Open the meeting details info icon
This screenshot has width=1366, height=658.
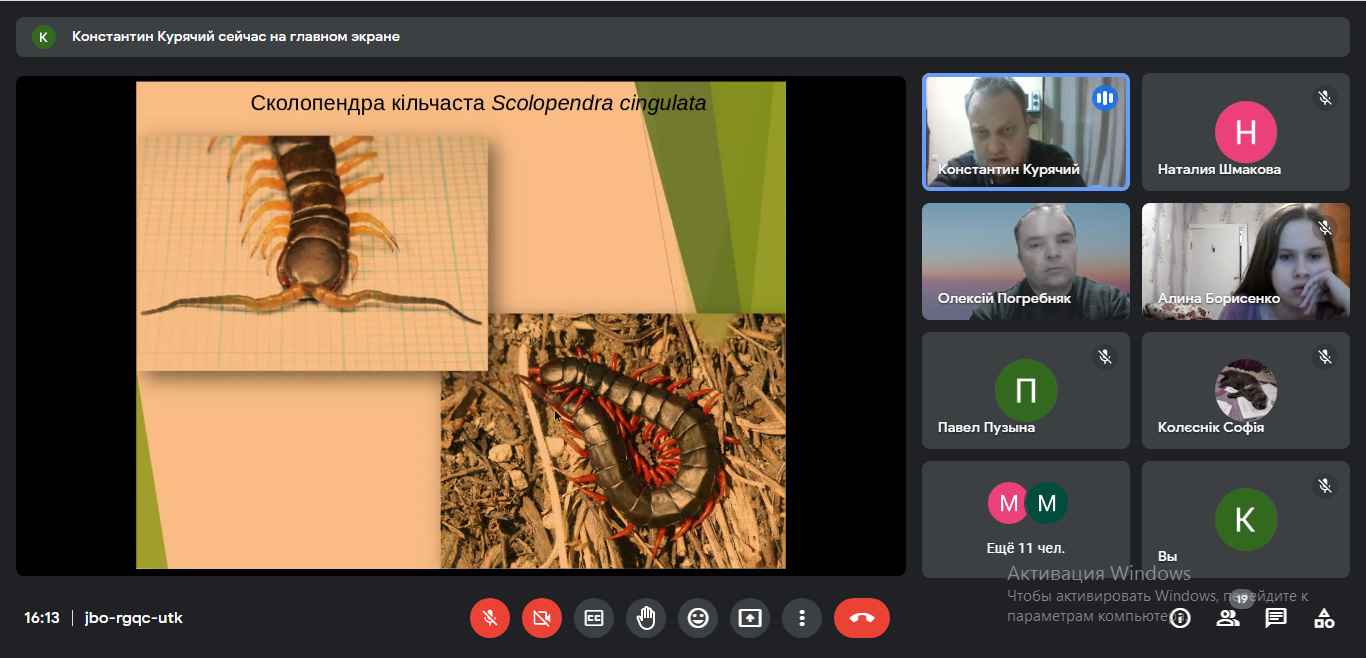click(1180, 618)
